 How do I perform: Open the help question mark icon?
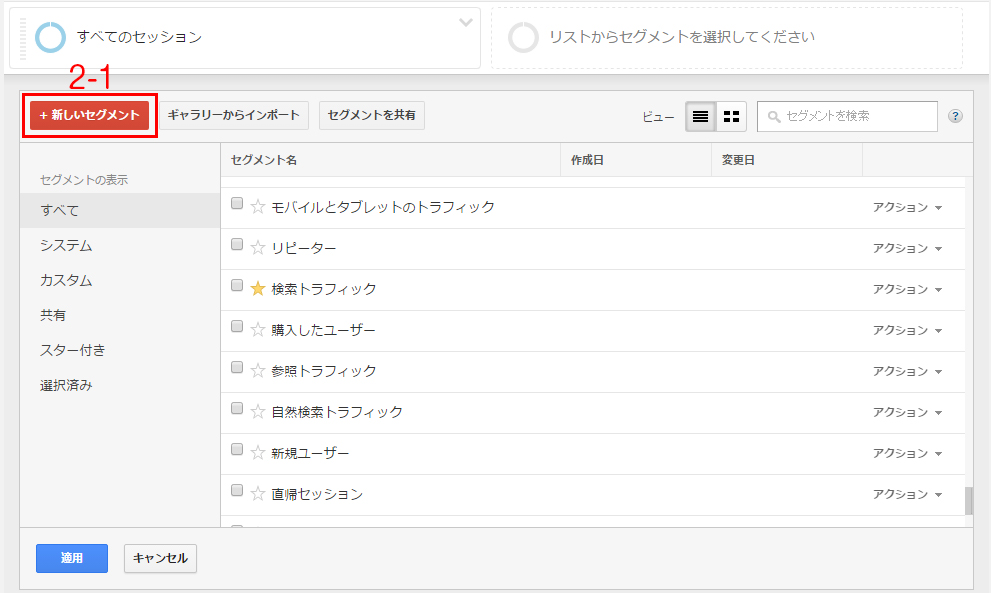[x=955, y=116]
